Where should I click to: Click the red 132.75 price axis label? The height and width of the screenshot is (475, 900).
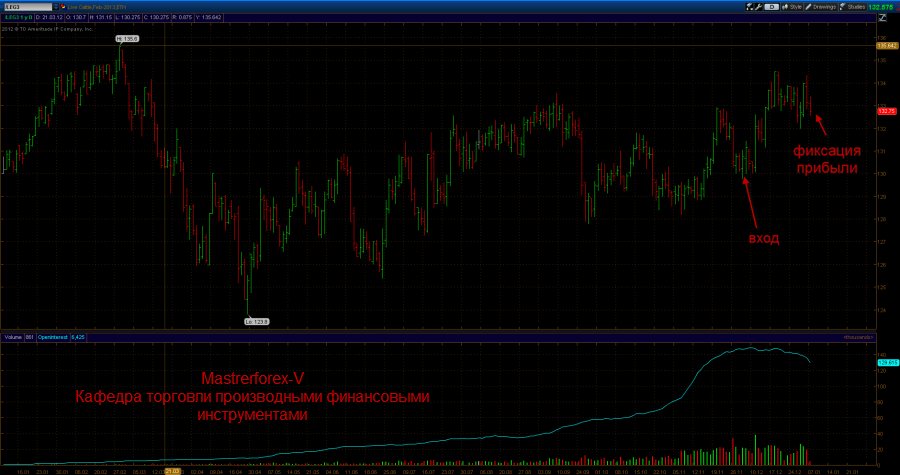pyautogui.click(x=887, y=111)
